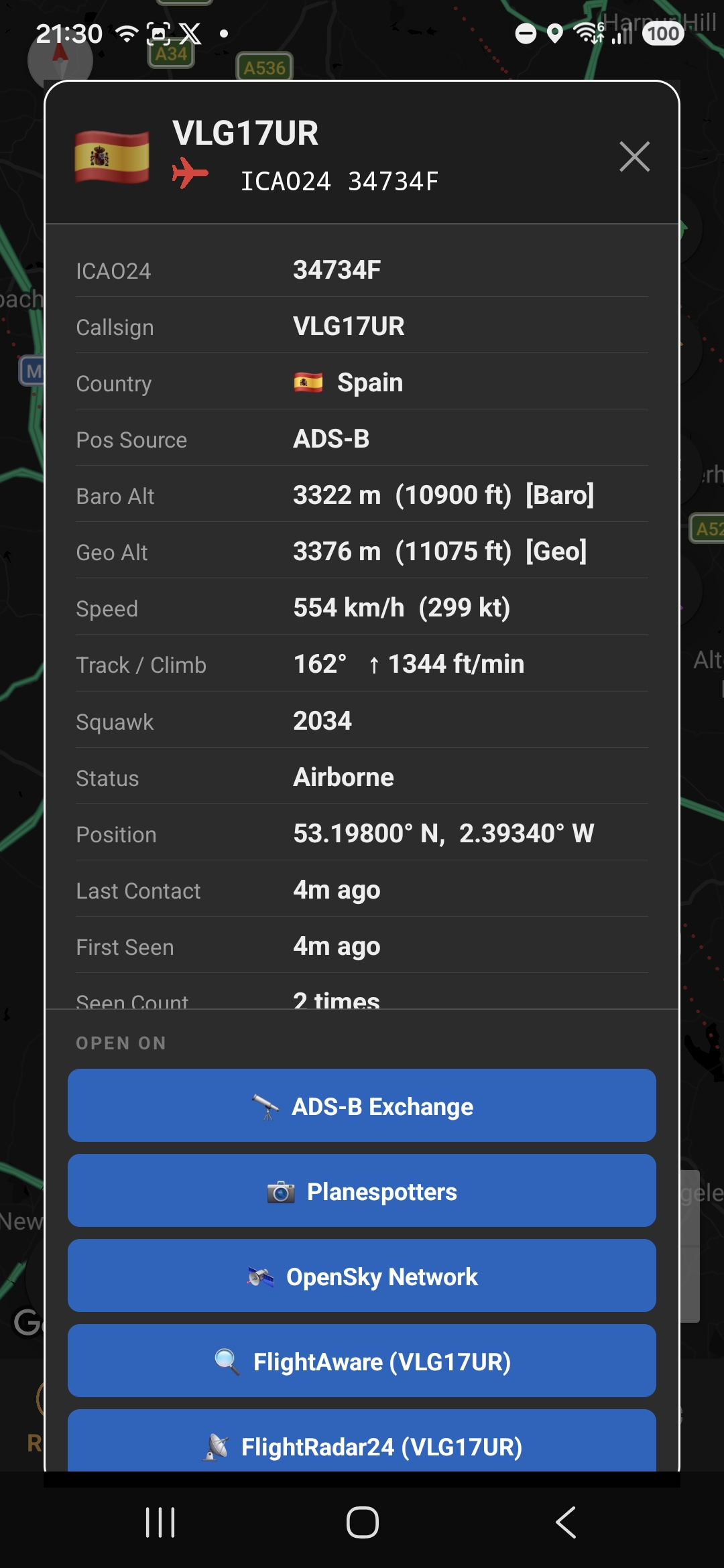Search VLG17UR on FlightAware
Screen dimensions: 724x1568
[362, 1361]
